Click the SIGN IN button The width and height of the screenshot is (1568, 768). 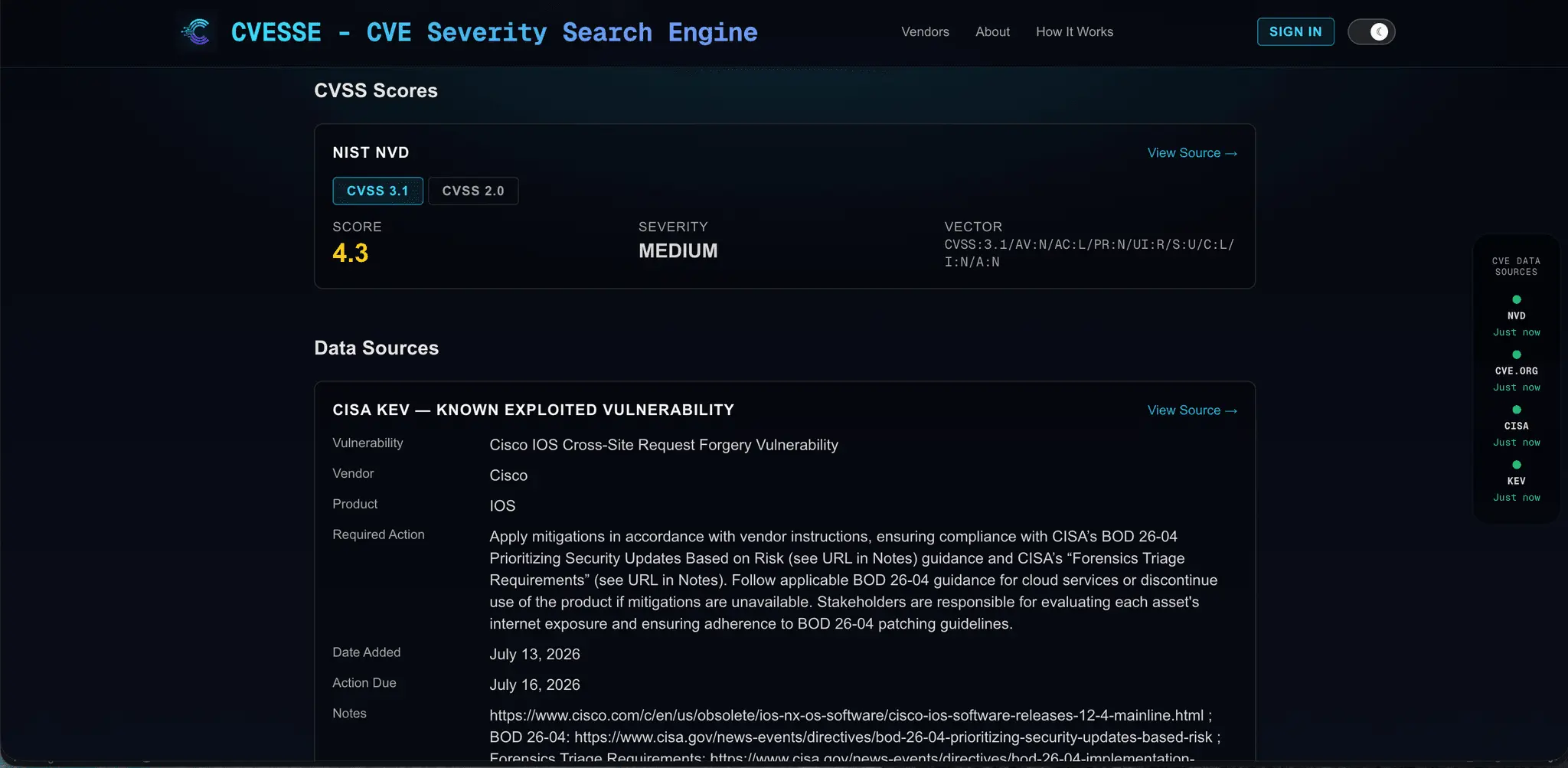point(1295,31)
